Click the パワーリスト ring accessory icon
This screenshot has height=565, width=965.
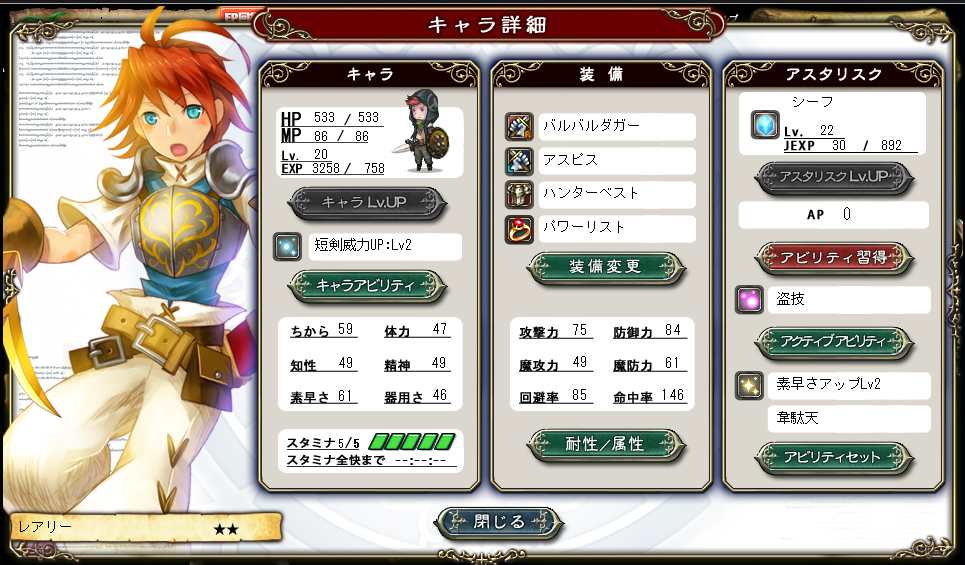click(519, 229)
